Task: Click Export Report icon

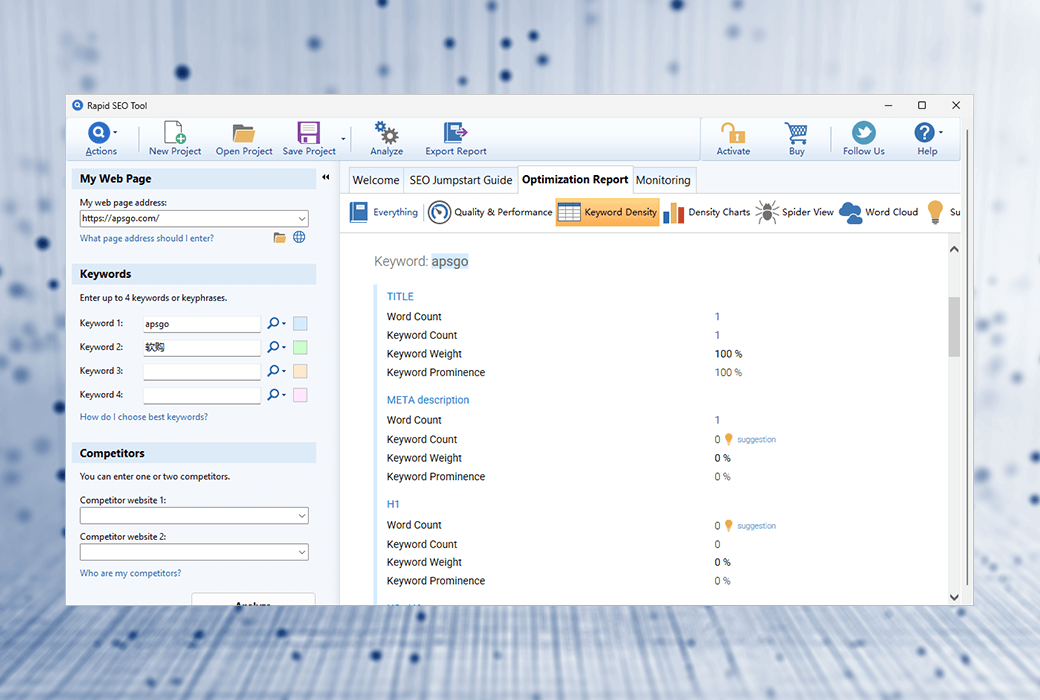Action: click(x=455, y=133)
